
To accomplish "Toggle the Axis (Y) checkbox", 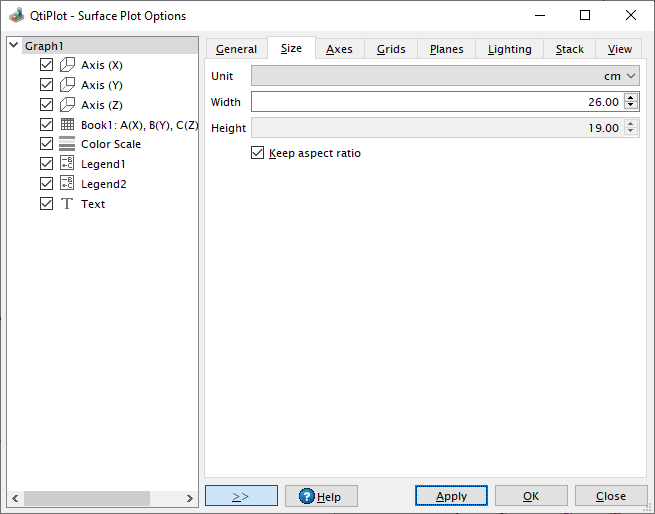I will pos(46,85).
